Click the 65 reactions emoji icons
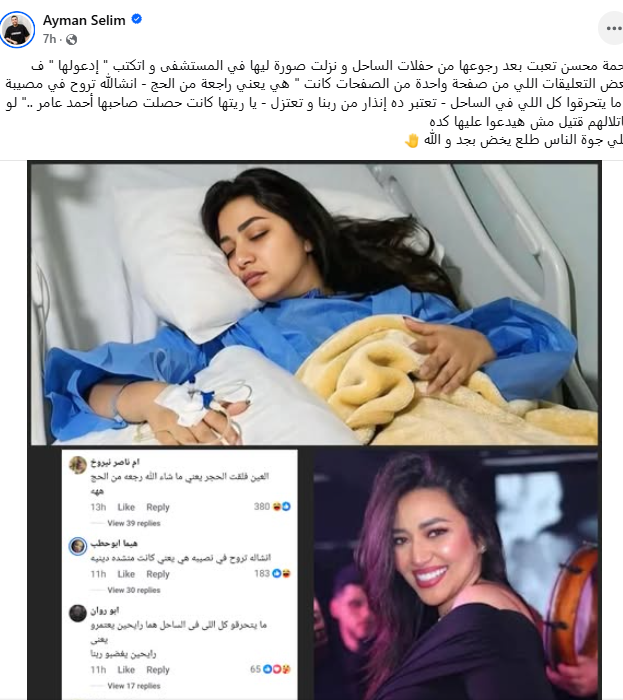623x700 pixels. (277, 669)
